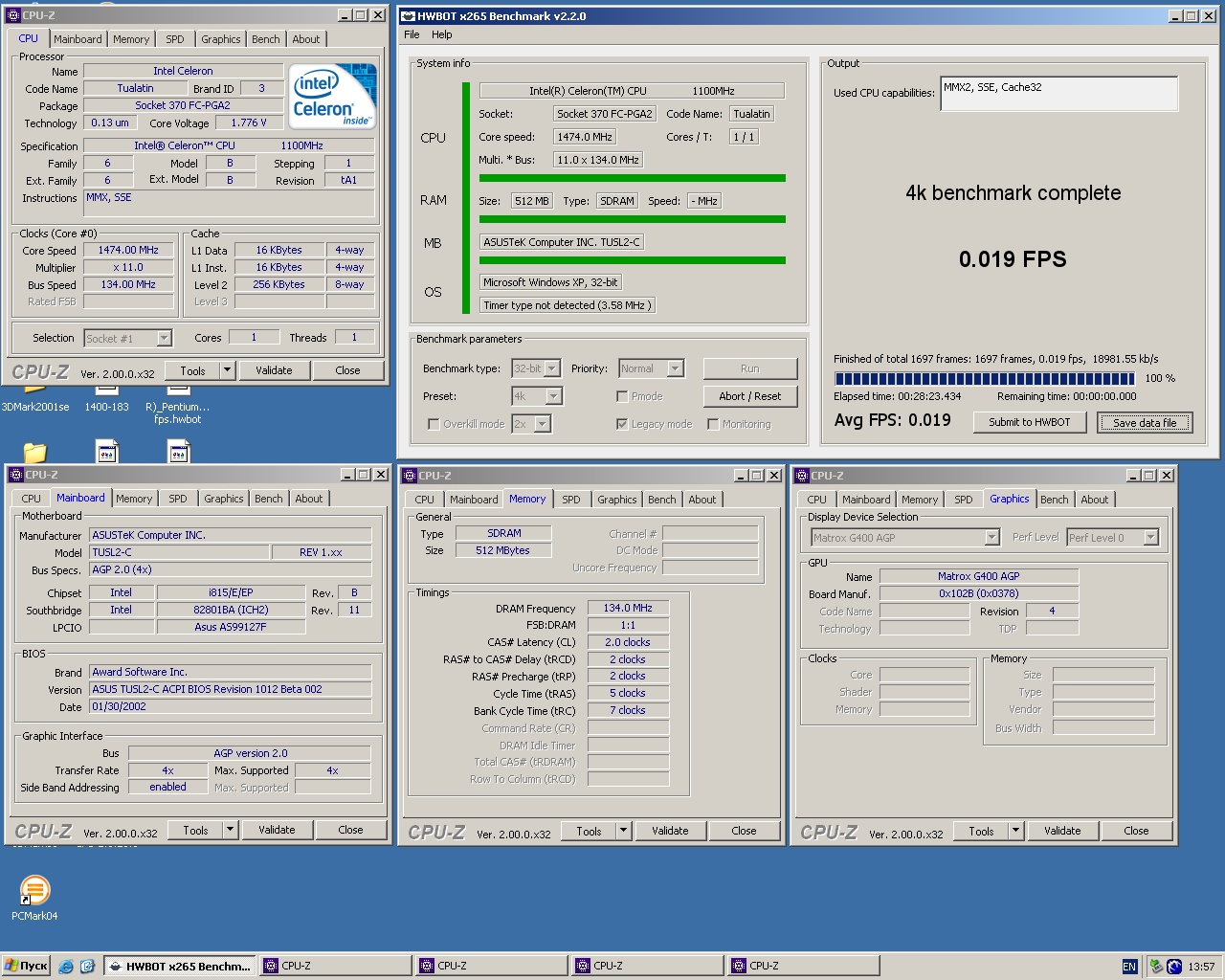Viewport: 1225px width, 980px height.
Task: Click the DRAM Frequency 134.0 MHz value
Action: [628, 608]
